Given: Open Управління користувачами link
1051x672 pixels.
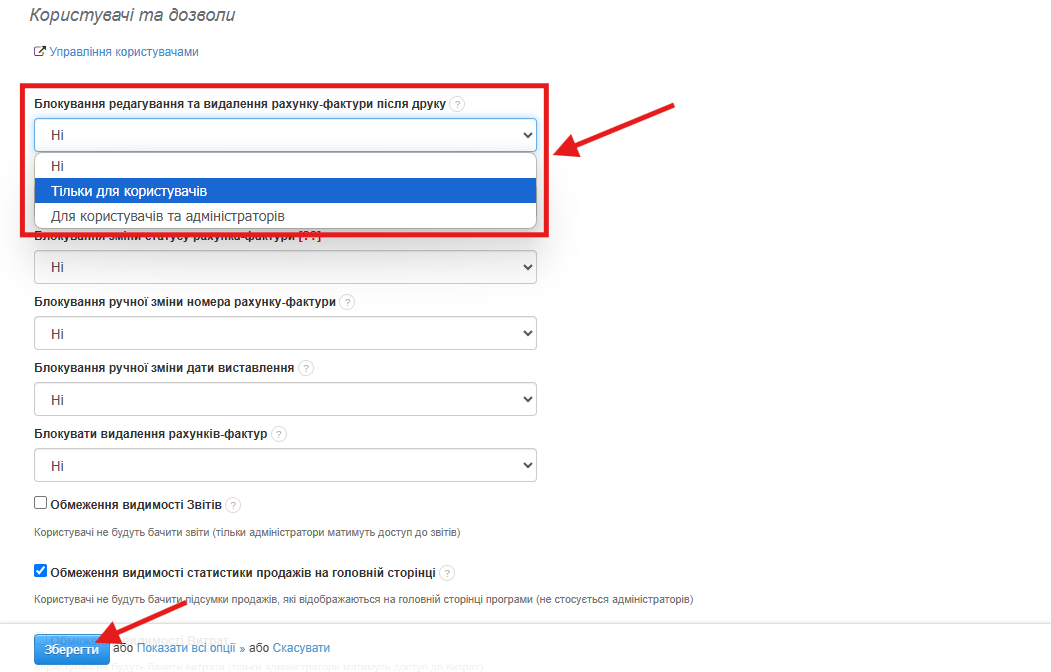Looking at the screenshot, I should click(x=124, y=52).
